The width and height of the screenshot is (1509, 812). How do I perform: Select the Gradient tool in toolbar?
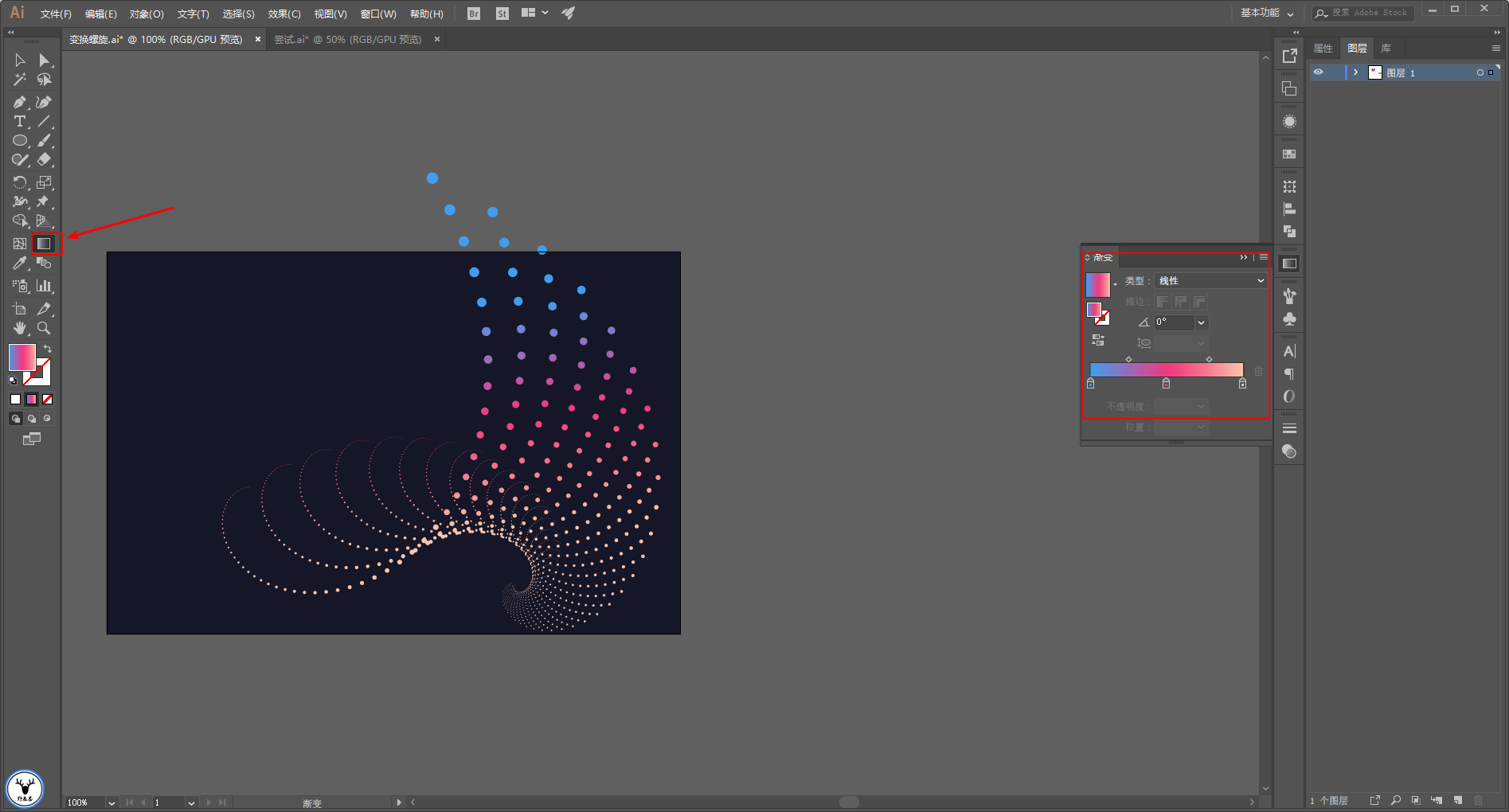click(45, 244)
